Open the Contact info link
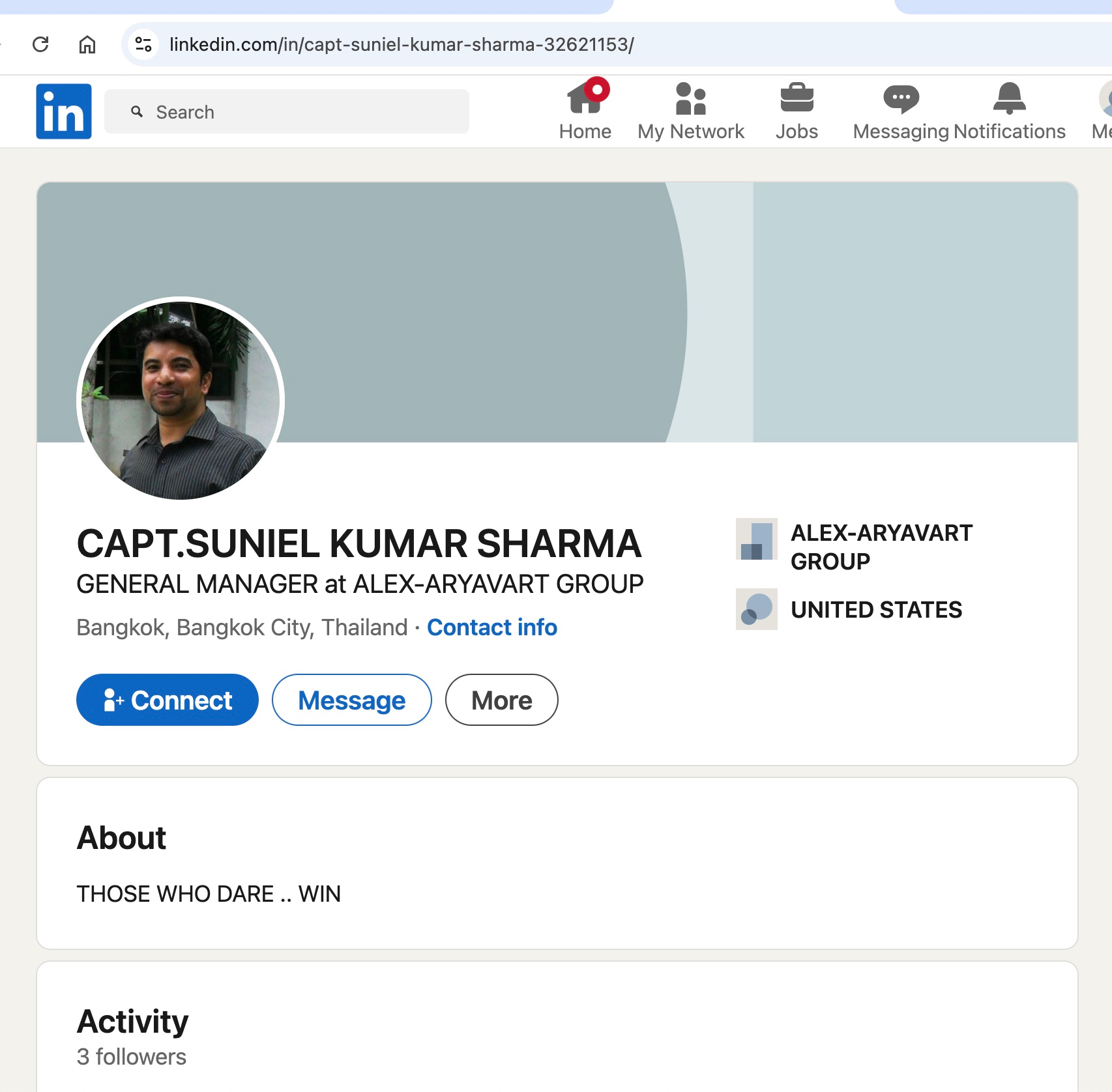 (491, 627)
